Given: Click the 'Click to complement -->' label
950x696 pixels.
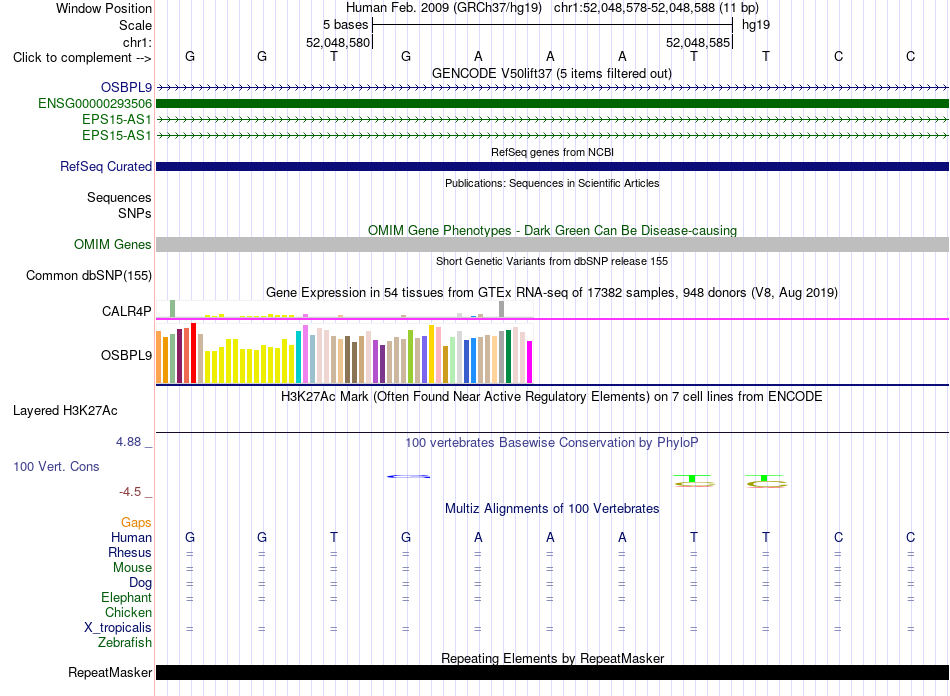Looking at the screenshot, I should pos(82,58).
